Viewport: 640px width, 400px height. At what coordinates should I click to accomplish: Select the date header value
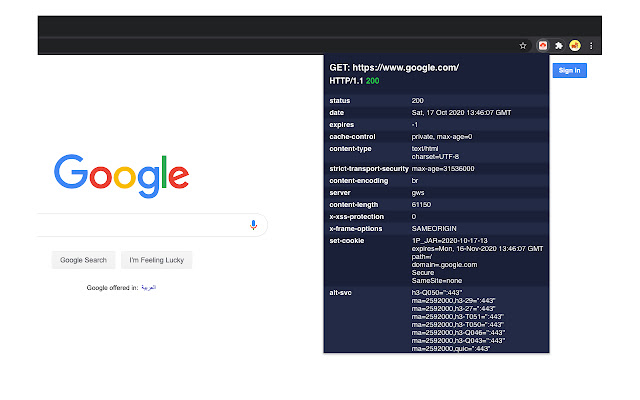coord(461,113)
